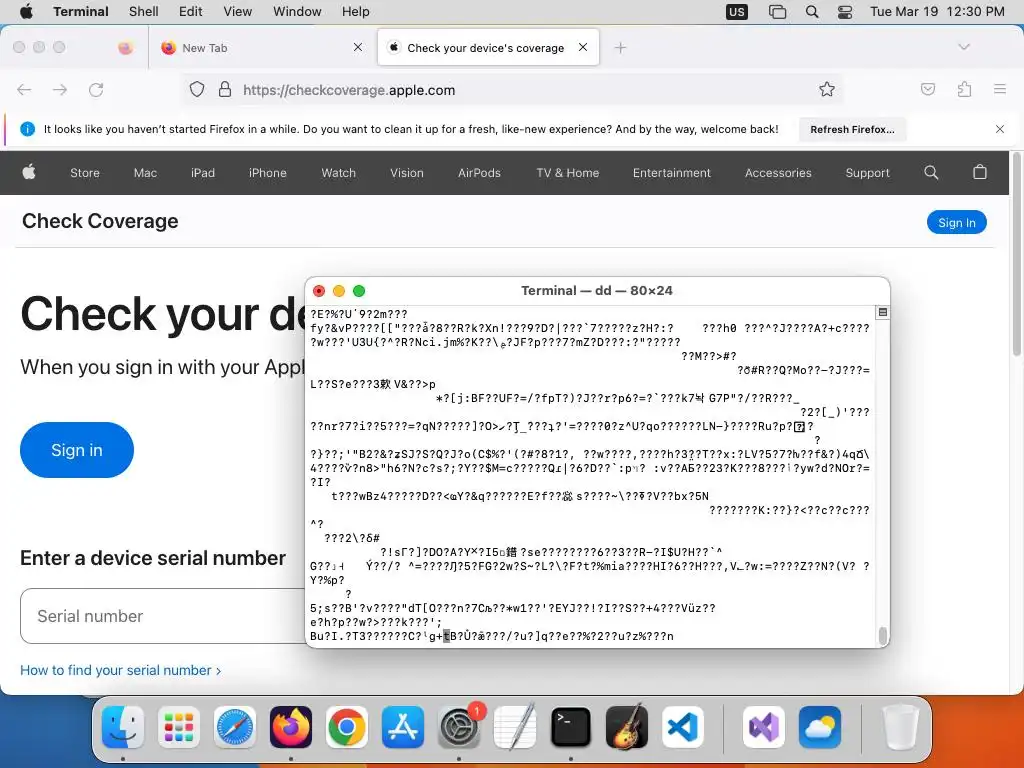Open Watch in Apple navigation

[338, 173]
